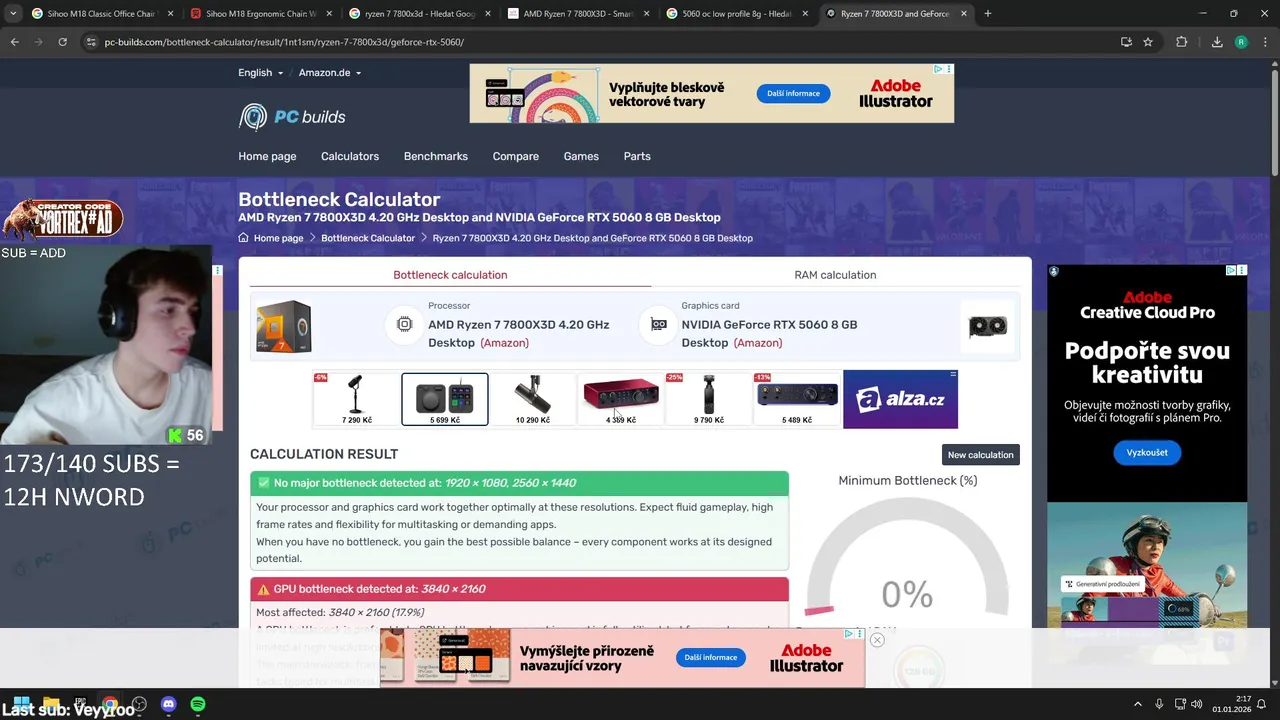This screenshot has width=1280, height=720.
Task: Expand the Amazon.de store dropdown
Action: click(x=329, y=72)
